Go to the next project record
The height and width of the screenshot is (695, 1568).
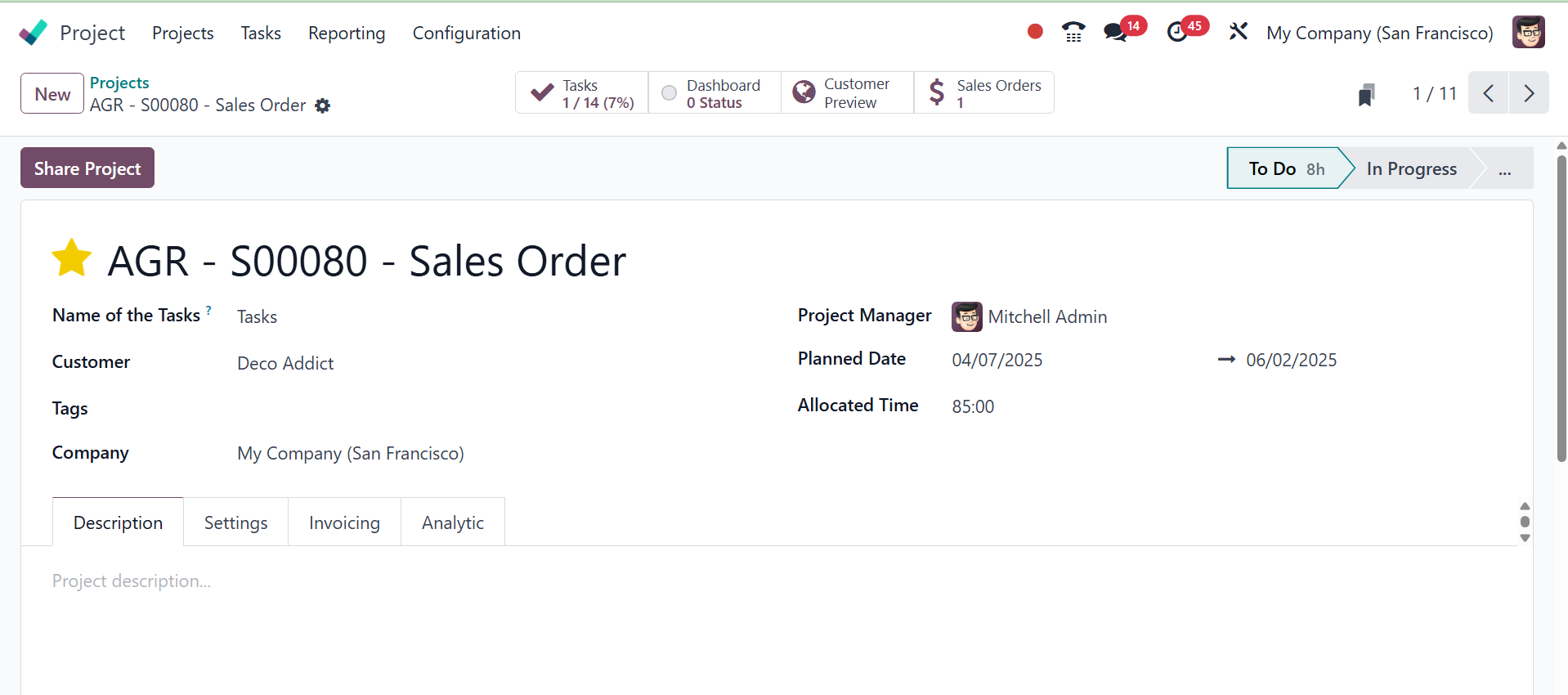point(1528,93)
